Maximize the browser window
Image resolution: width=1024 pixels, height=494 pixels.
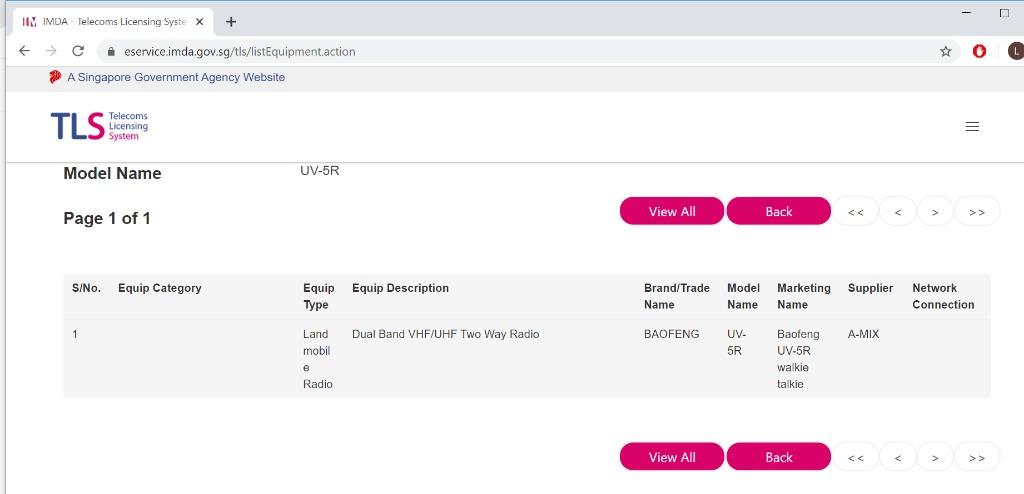click(1004, 12)
